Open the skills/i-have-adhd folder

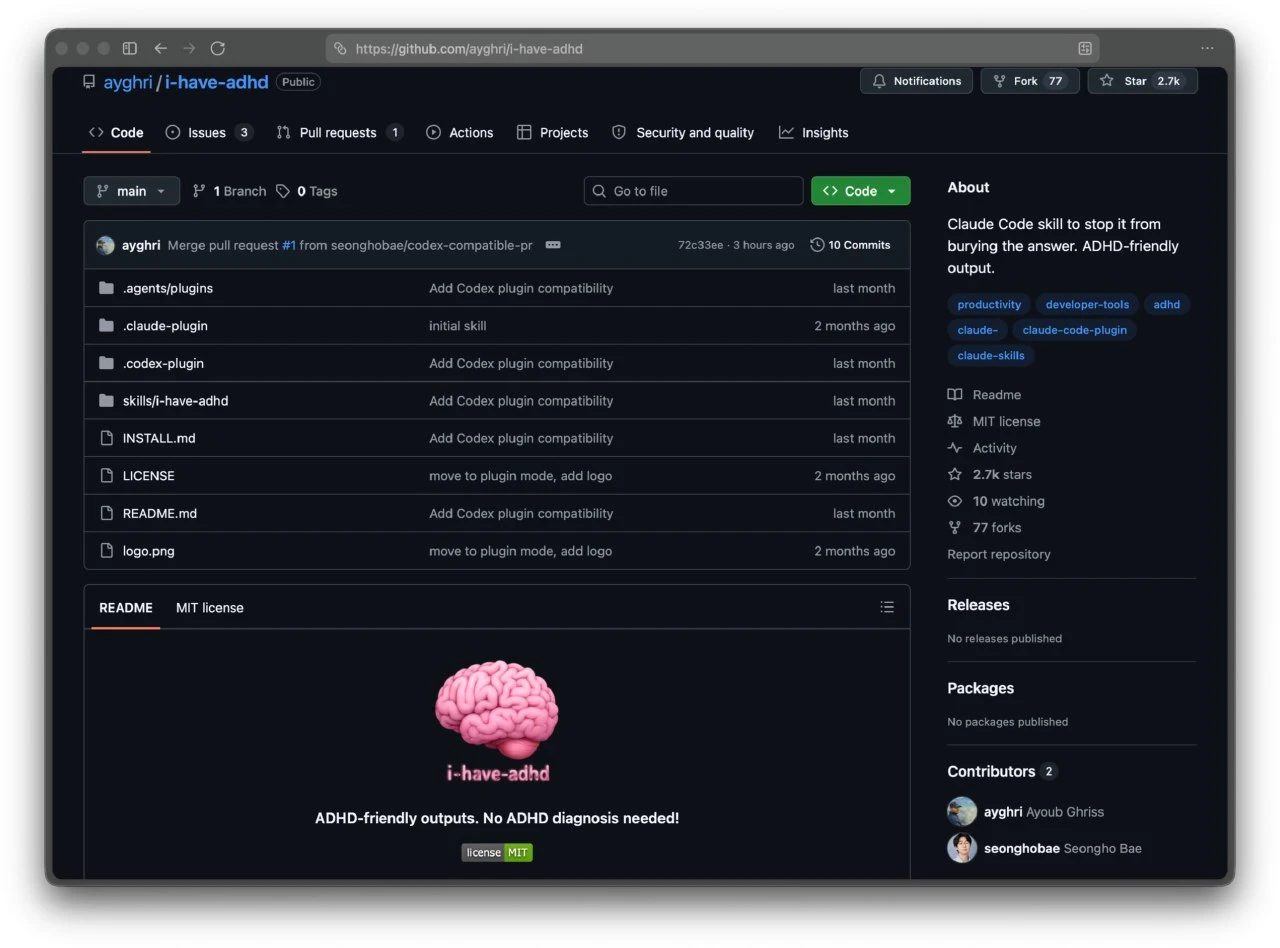tap(176, 401)
